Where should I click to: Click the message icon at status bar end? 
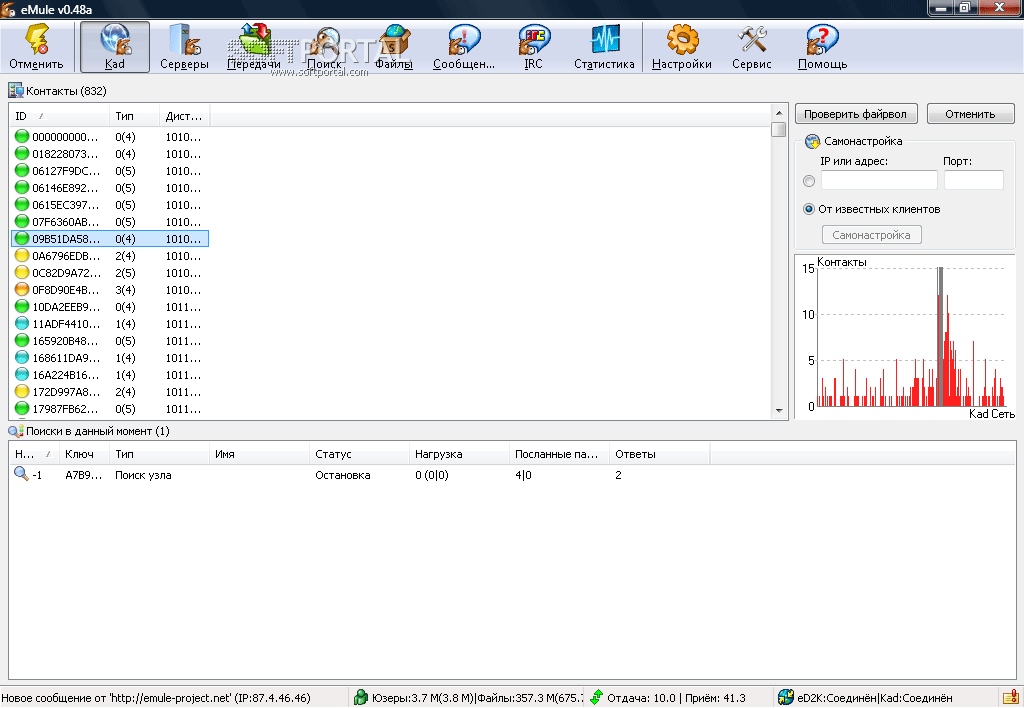click(1010, 697)
